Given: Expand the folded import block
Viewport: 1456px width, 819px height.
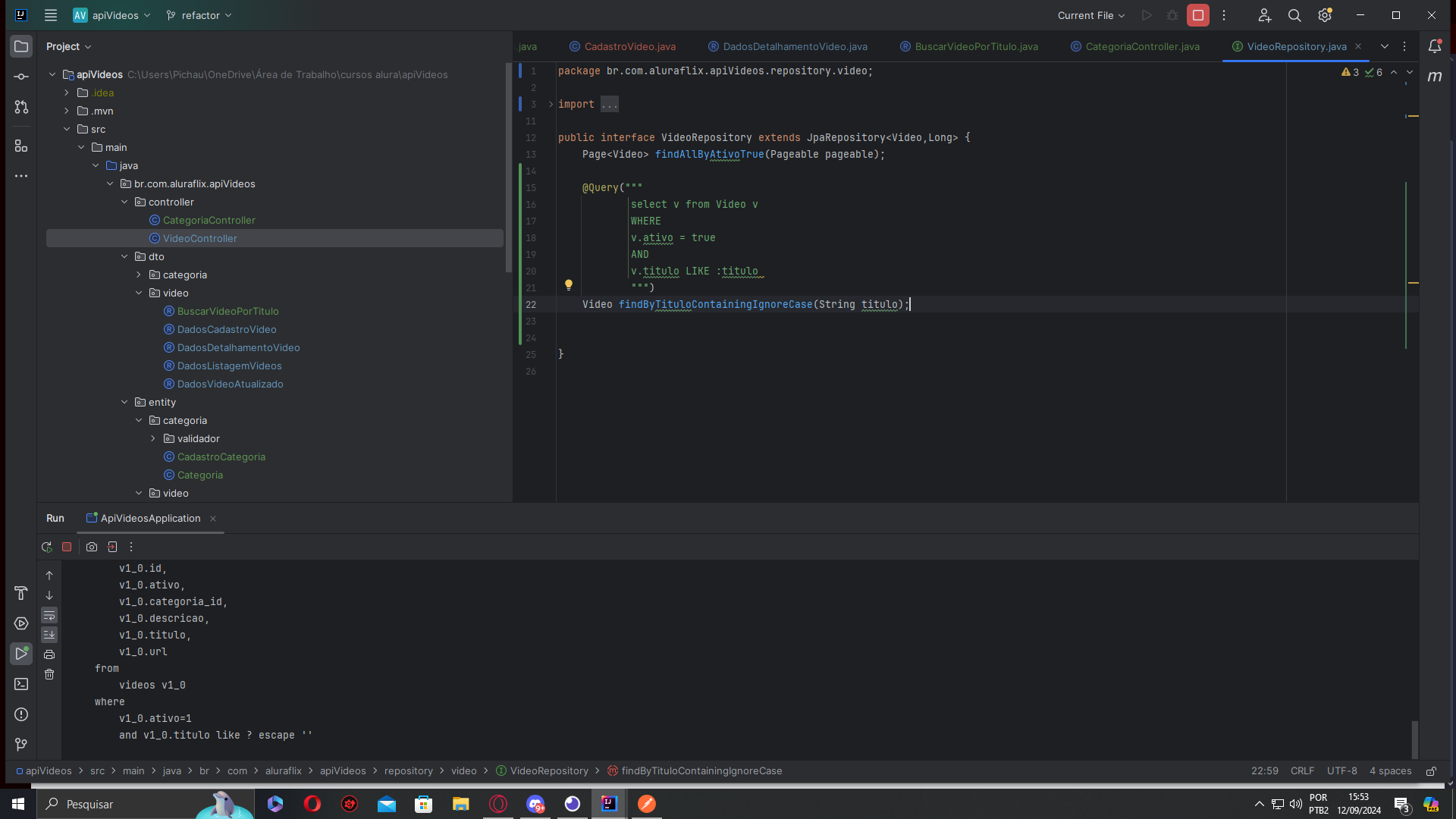Looking at the screenshot, I should pyautogui.click(x=551, y=104).
